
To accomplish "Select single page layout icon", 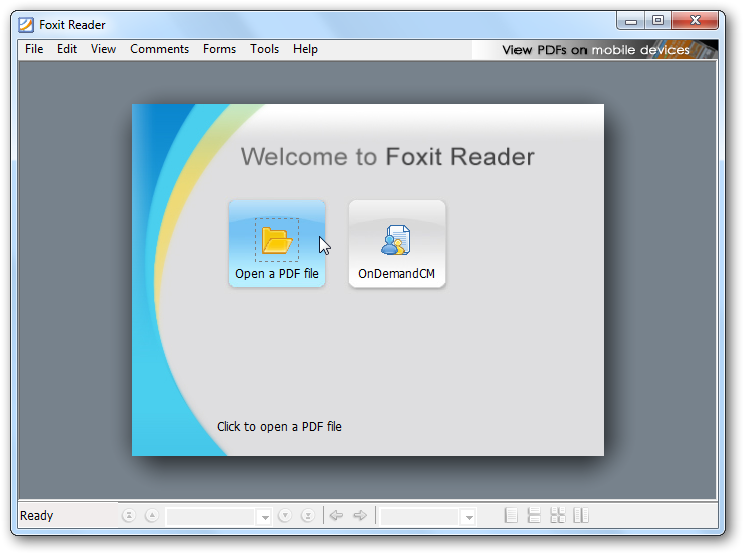I will pos(511,515).
